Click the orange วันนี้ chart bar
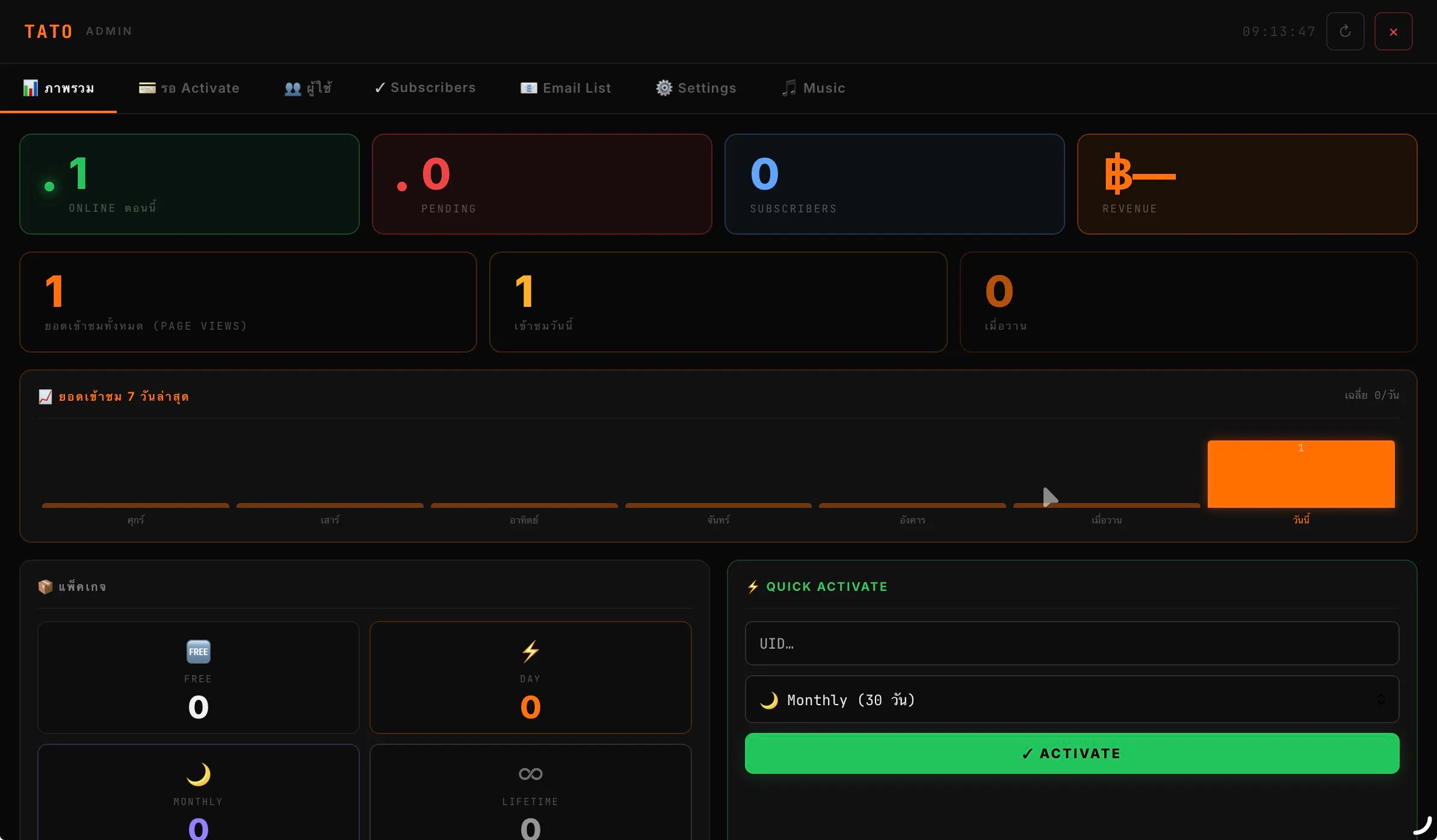Image resolution: width=1437 pixels, height=840 pixels. [1301, 474]
